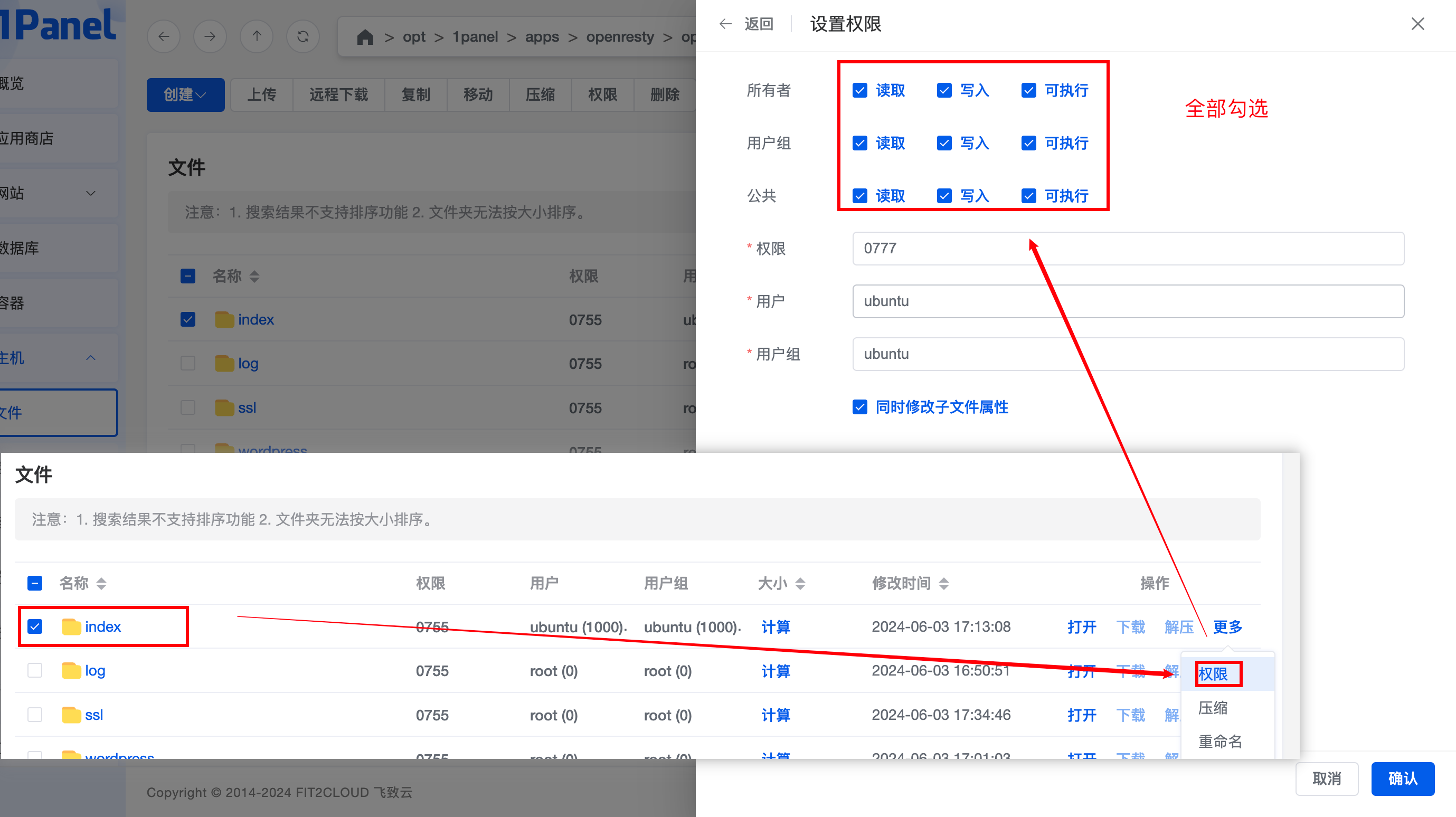This screenshot has width=1456, height=817.
Task: Click the log folder icon in lower list
Action: 71,671
